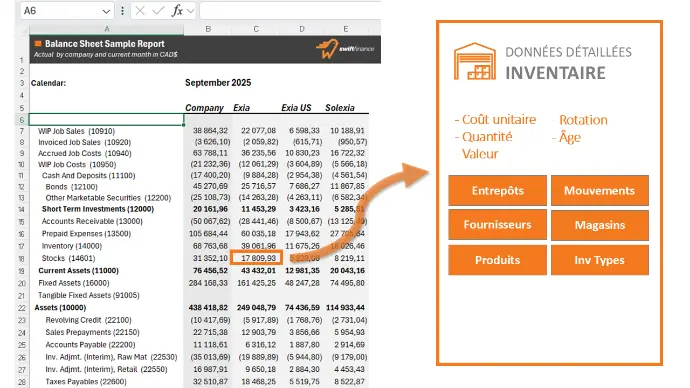This screenshot has width=690, height=388.
Task: Select 'Tangible Fixed Assets (91005)' label
Action: 88,295
